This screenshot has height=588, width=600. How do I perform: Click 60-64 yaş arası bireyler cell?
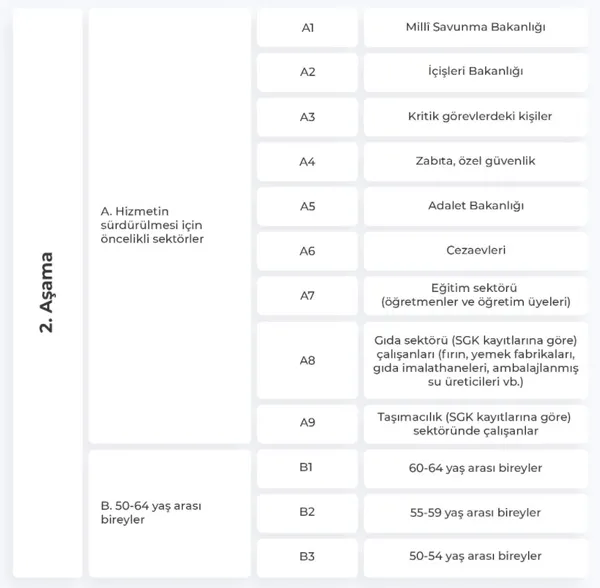point(476,468)
